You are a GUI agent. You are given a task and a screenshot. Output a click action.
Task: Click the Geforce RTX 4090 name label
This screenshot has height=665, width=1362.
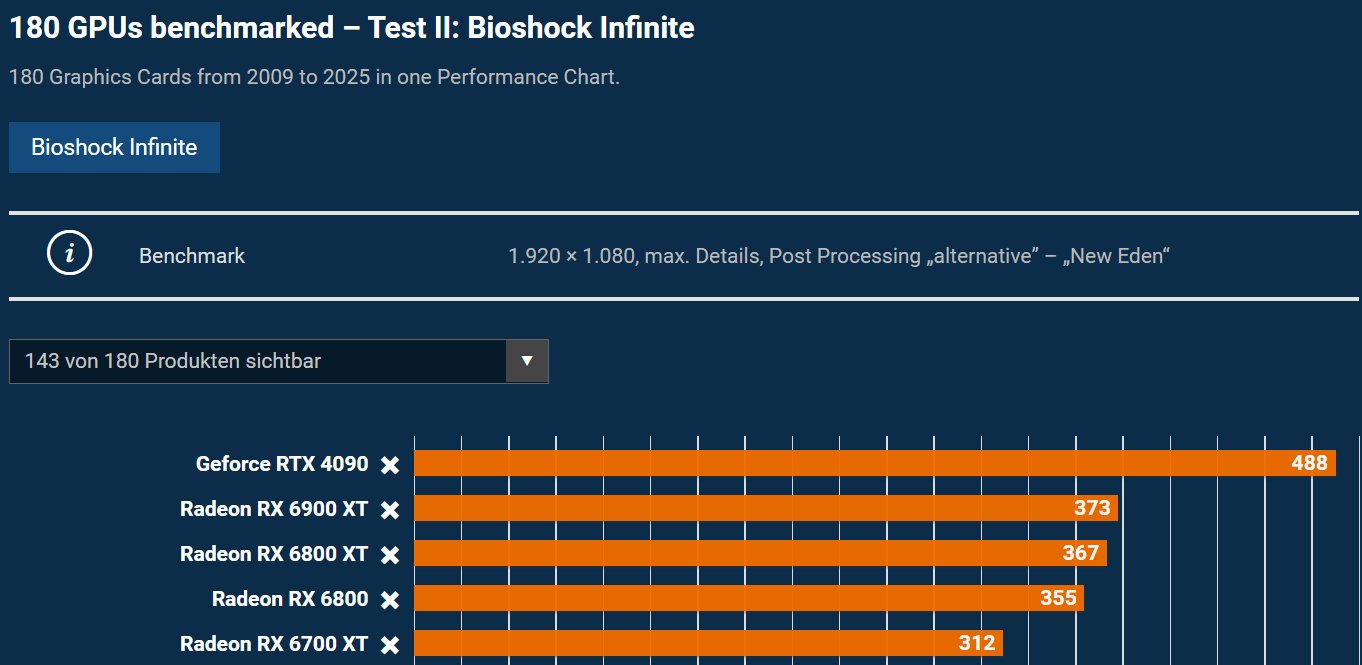[x=282, y=464]
